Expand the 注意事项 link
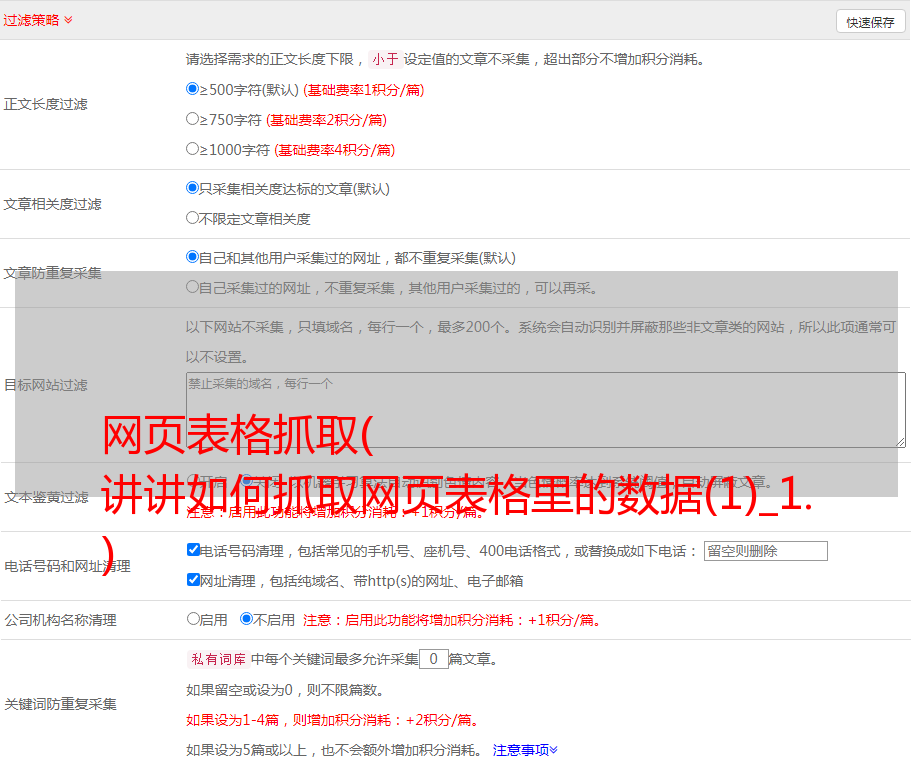The width and height of the screenshot is (912, 768). coord(525,749)
